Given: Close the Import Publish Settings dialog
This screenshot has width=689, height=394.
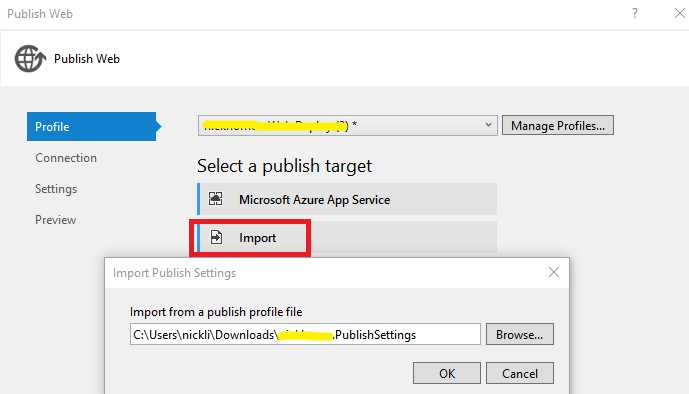Looking at the screenshot, I should click(554, 272).
